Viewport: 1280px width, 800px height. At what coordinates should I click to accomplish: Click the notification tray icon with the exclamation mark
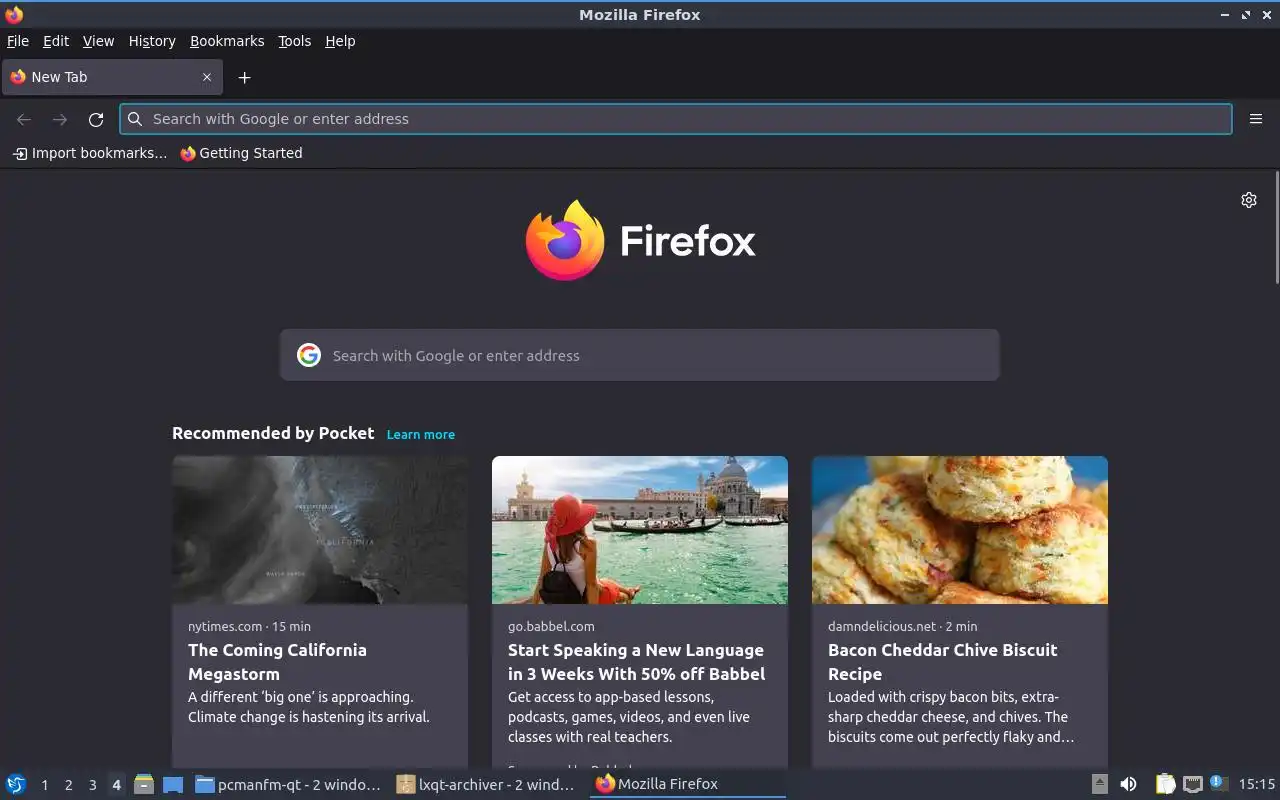pyautogui.click(x=1218, y=783)
